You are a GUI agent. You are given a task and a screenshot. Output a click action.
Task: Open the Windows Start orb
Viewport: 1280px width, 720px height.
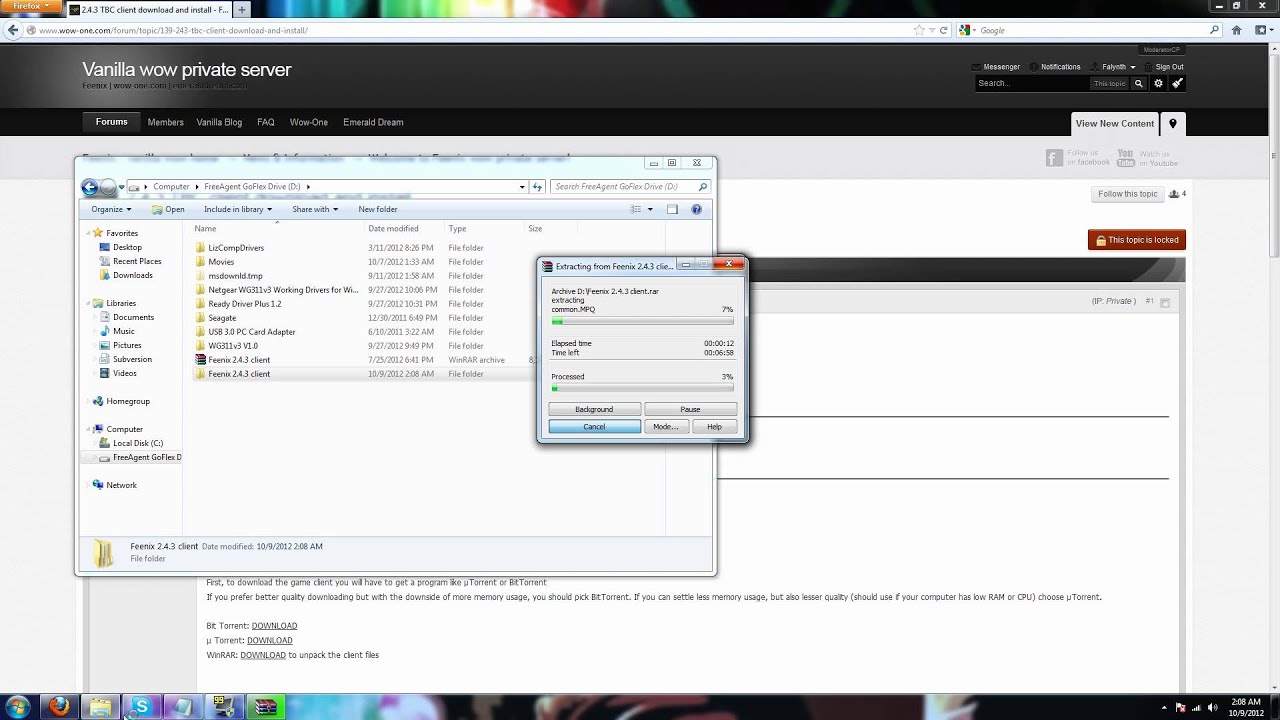pos(18,706)
